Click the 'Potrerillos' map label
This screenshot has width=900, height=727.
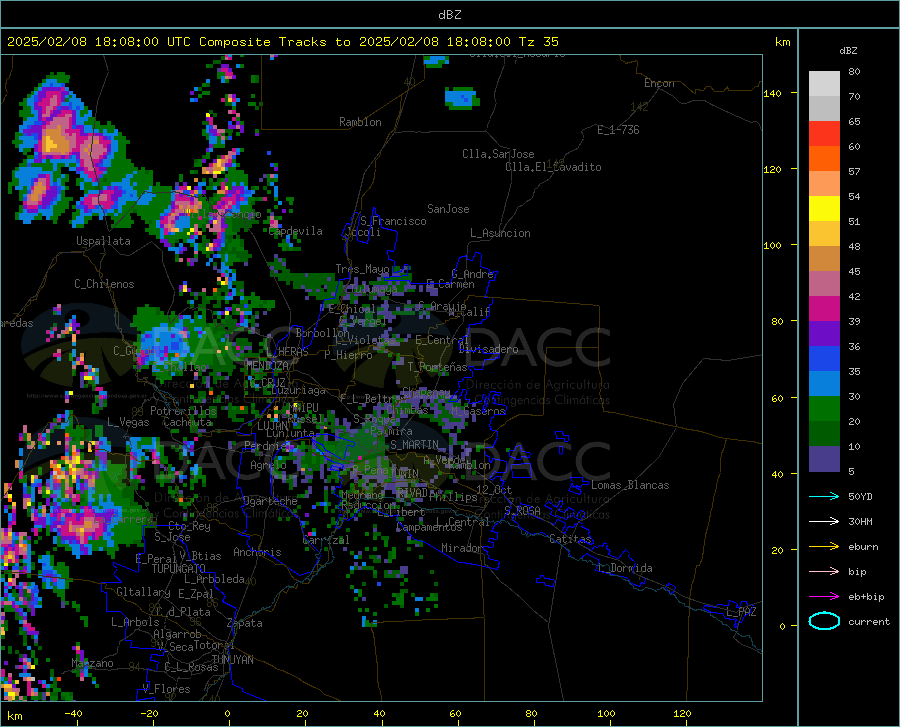pos(183,411)
